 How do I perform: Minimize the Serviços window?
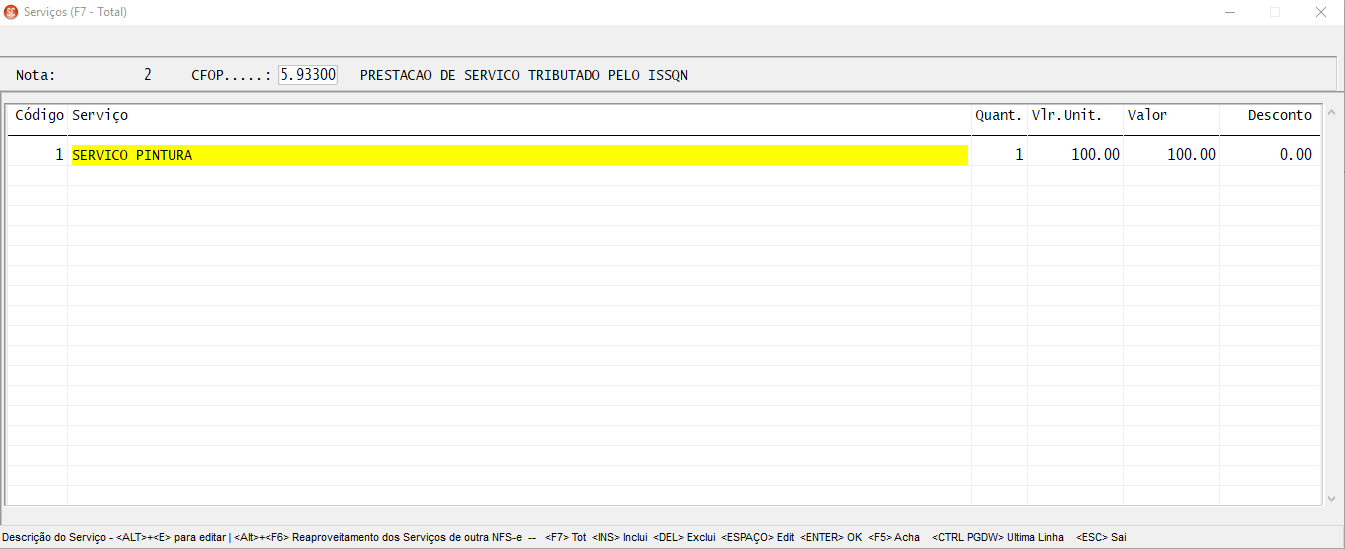click(x=1229, y=12)
